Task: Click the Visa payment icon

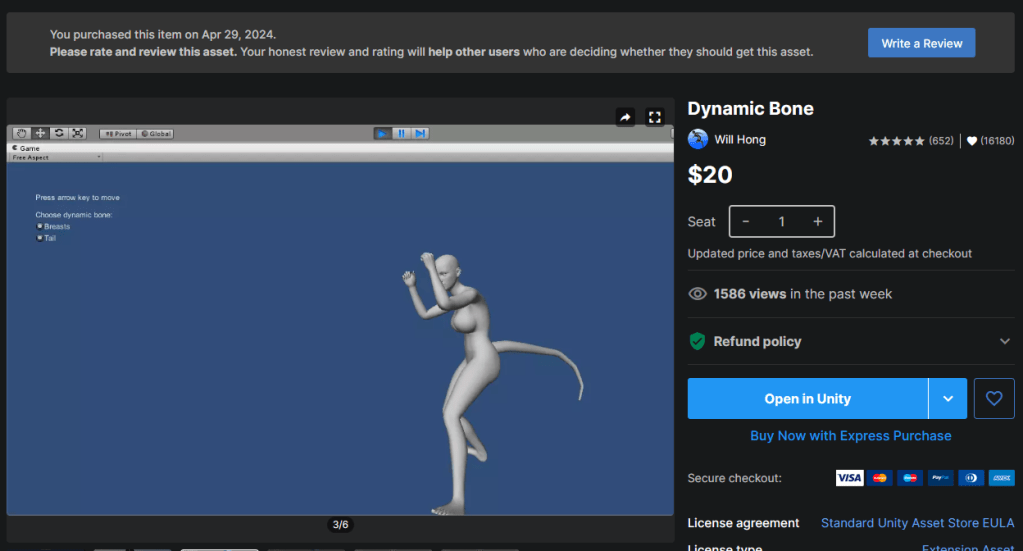Action: (x=849, y=478)
